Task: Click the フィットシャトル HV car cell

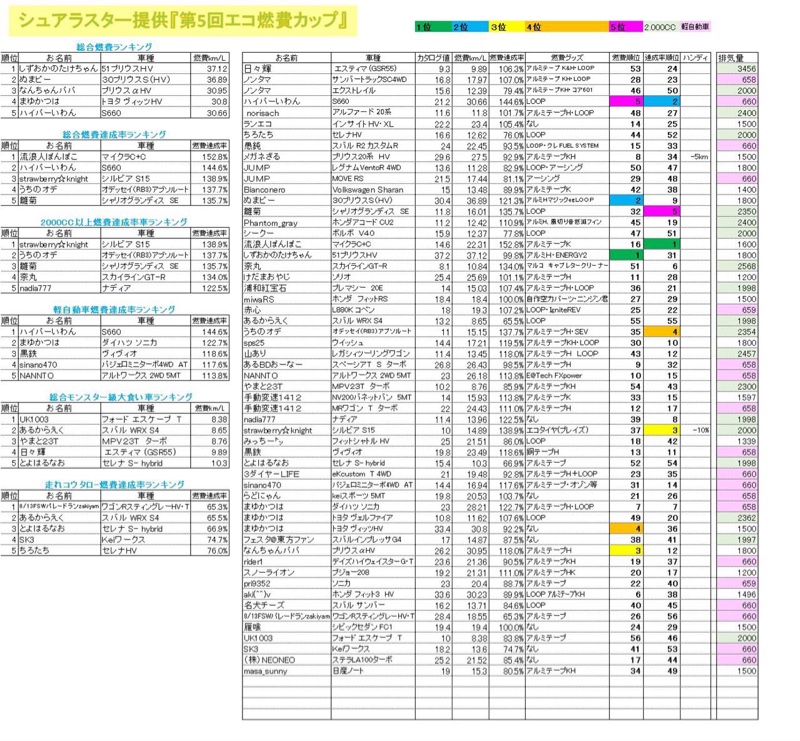Action: (373, 441)
